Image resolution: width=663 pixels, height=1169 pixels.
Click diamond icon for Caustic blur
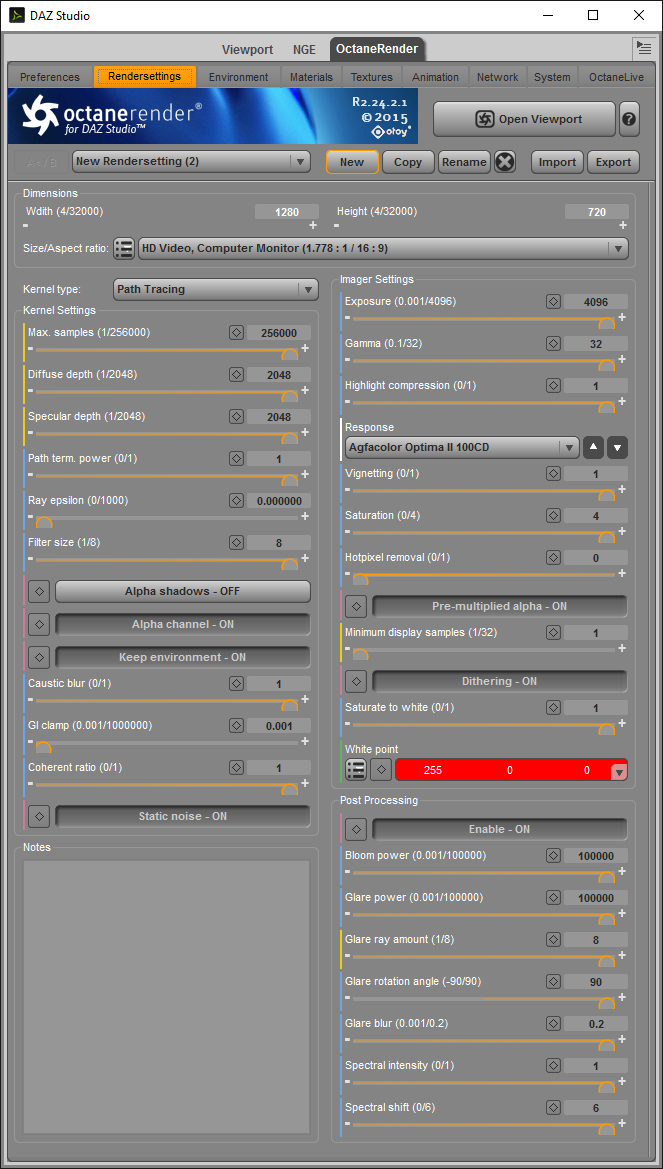pyautogui.click(x=236, y=683)
